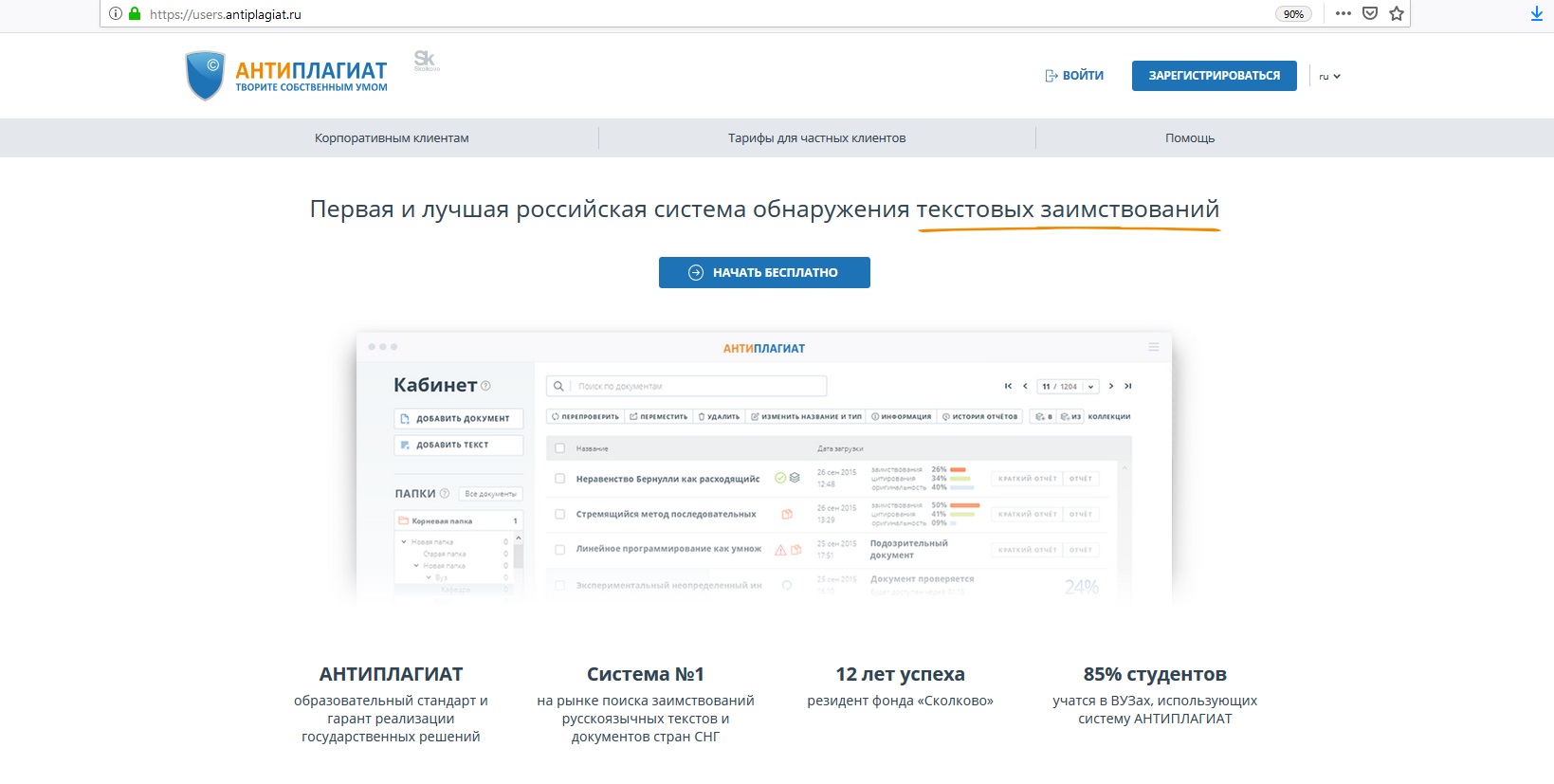Click layers icon on Неравенство Бернулли row
This screenshot has height=784, width=1554.
pyautogui.click(x=795, y=478)
